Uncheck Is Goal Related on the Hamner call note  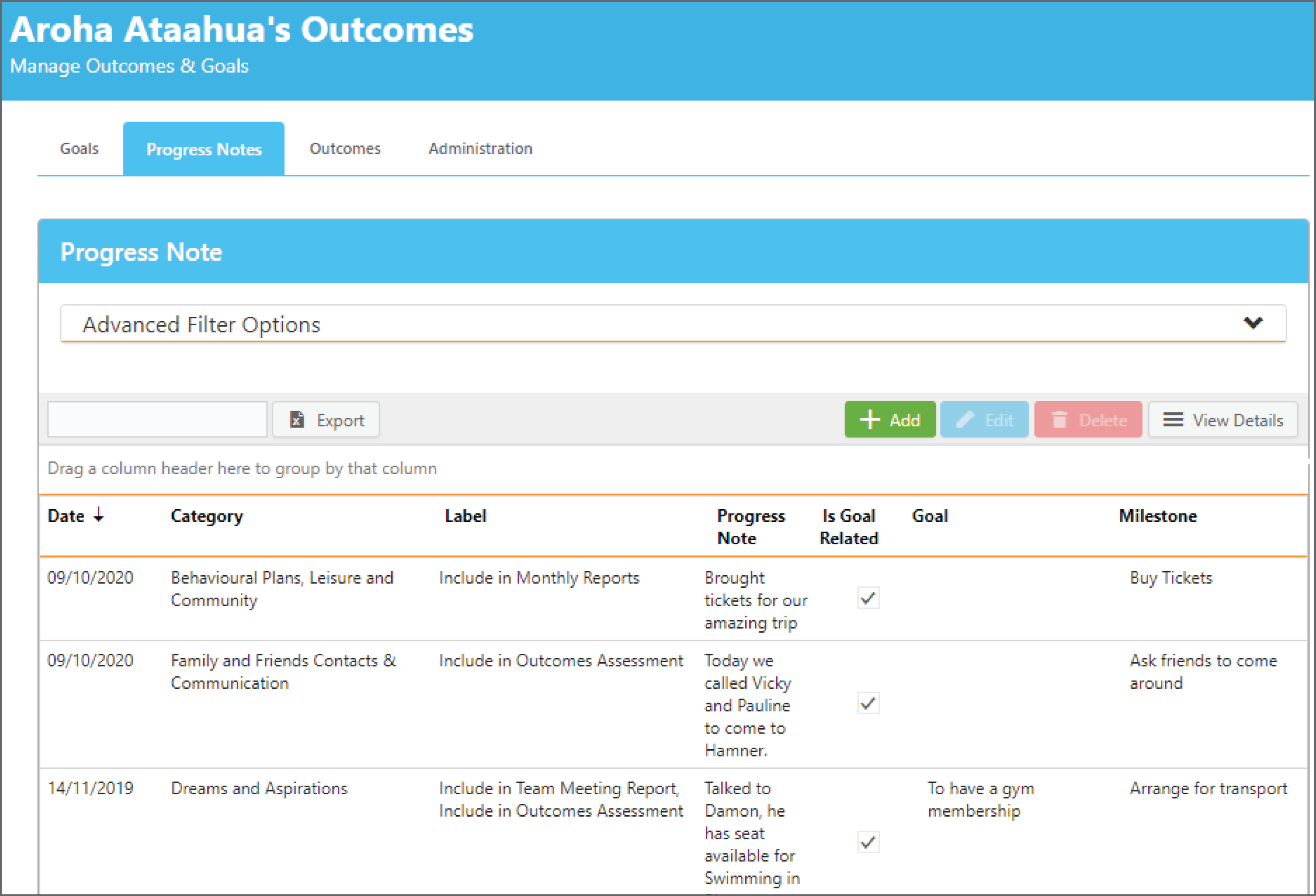868,704
